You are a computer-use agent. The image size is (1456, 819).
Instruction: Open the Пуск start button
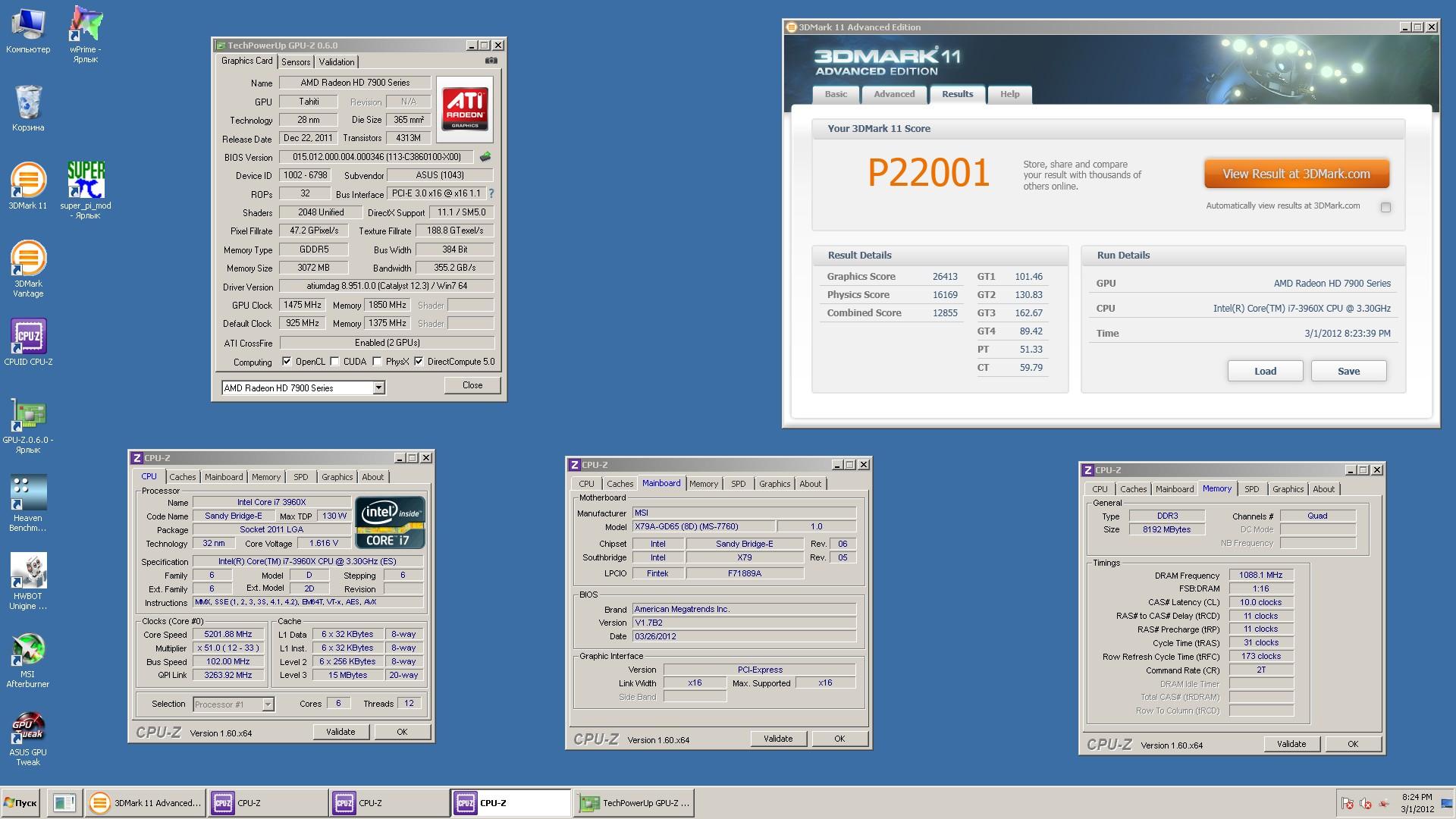pyautogui.click(x=20, y=803)
